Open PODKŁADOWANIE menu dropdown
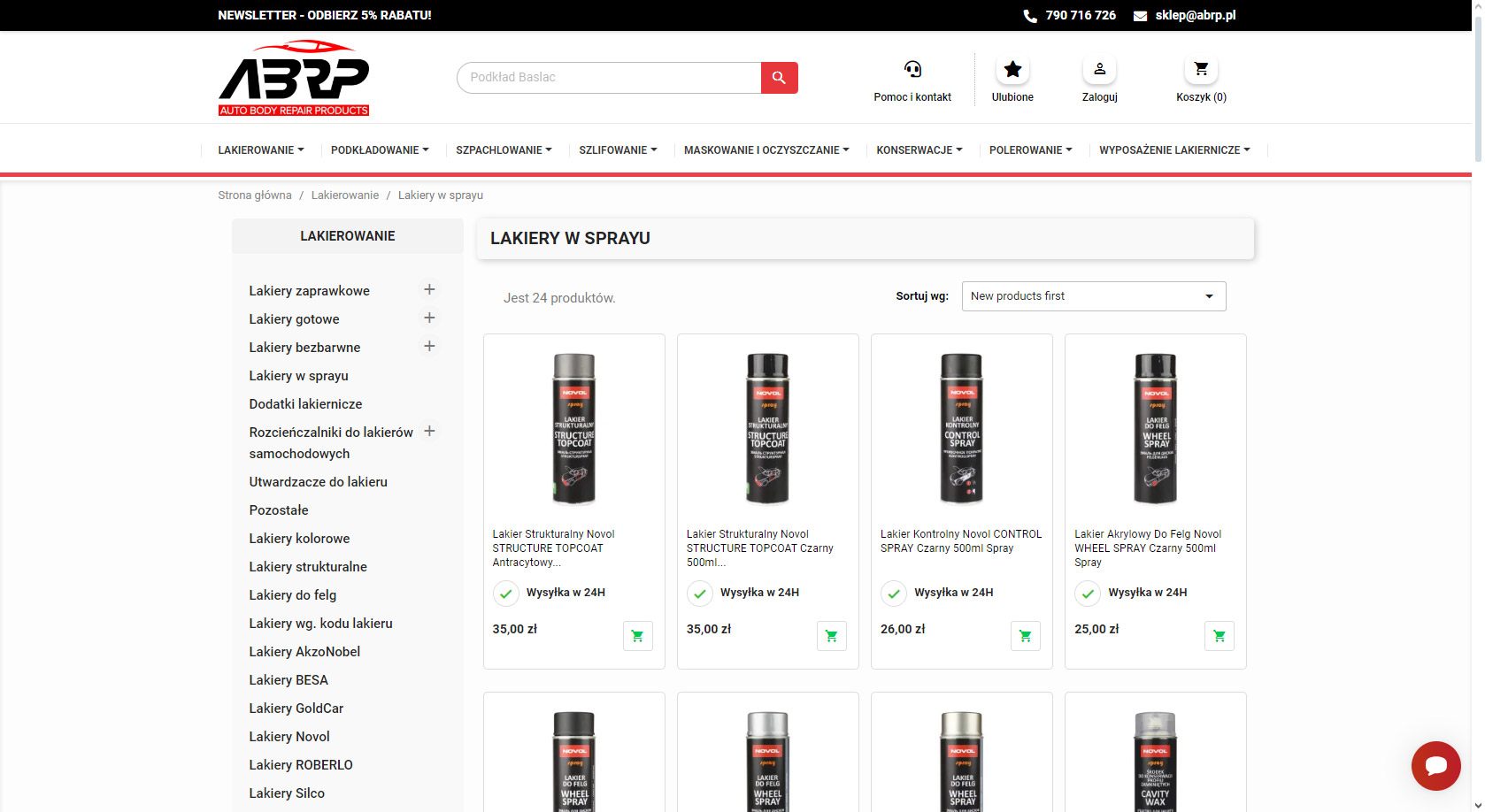The width and height of the screenshot is (1485, 812). [x=380, y=150]
